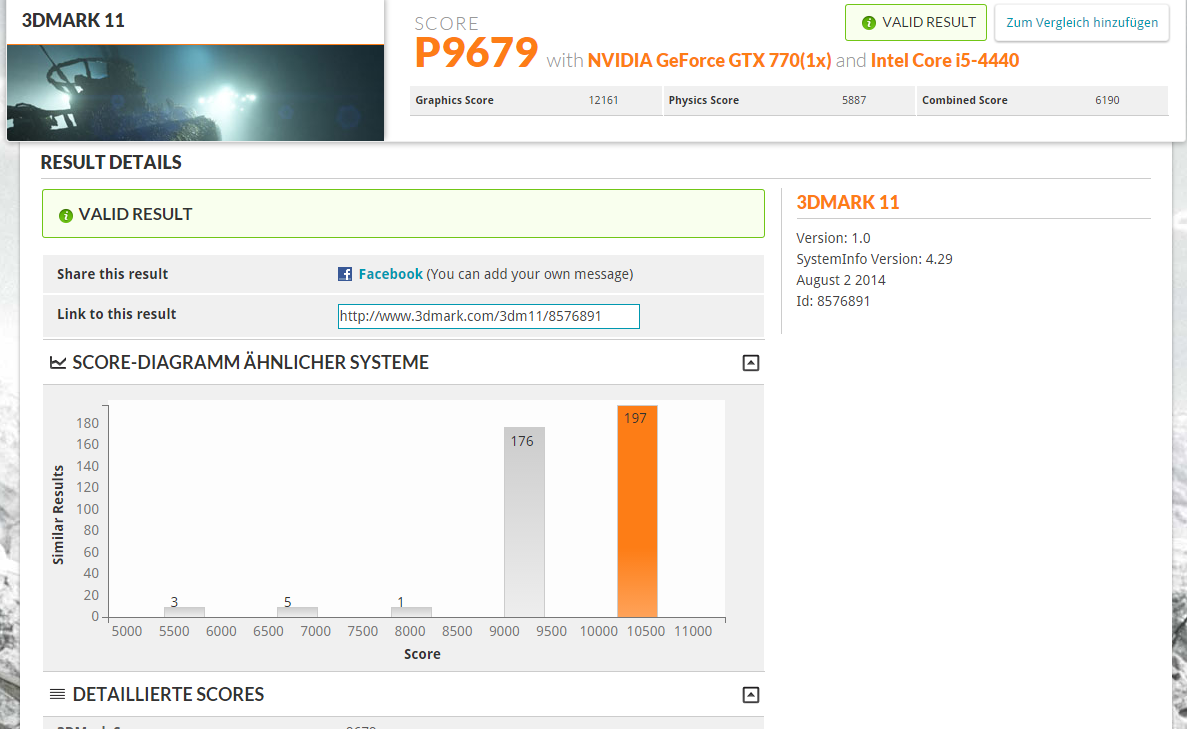
Task: Click the Physics Score label
Action: [x=703, y=100]
